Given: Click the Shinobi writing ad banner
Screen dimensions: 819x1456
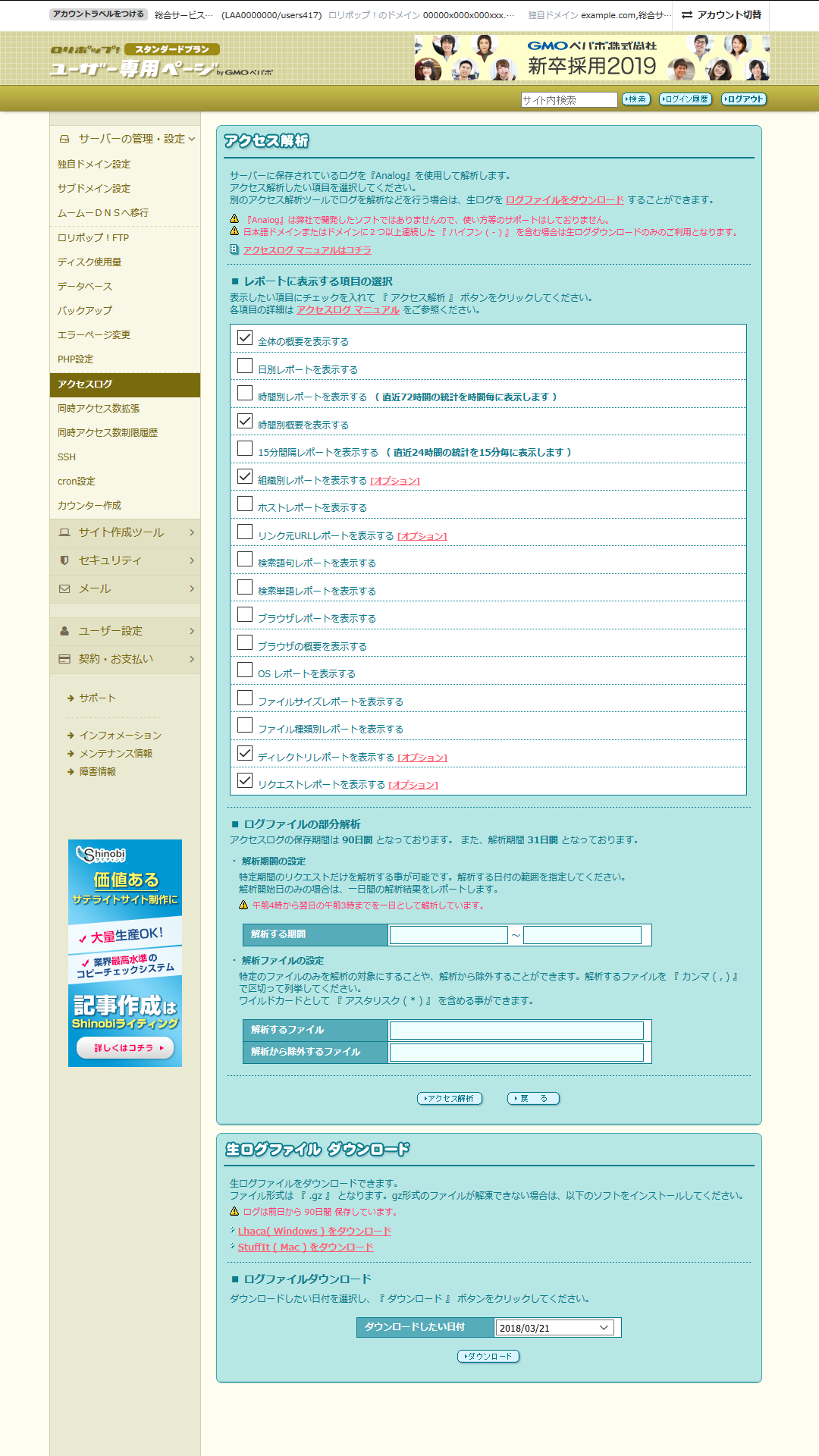Looking at the screenshot, I should tap(125, 952).
